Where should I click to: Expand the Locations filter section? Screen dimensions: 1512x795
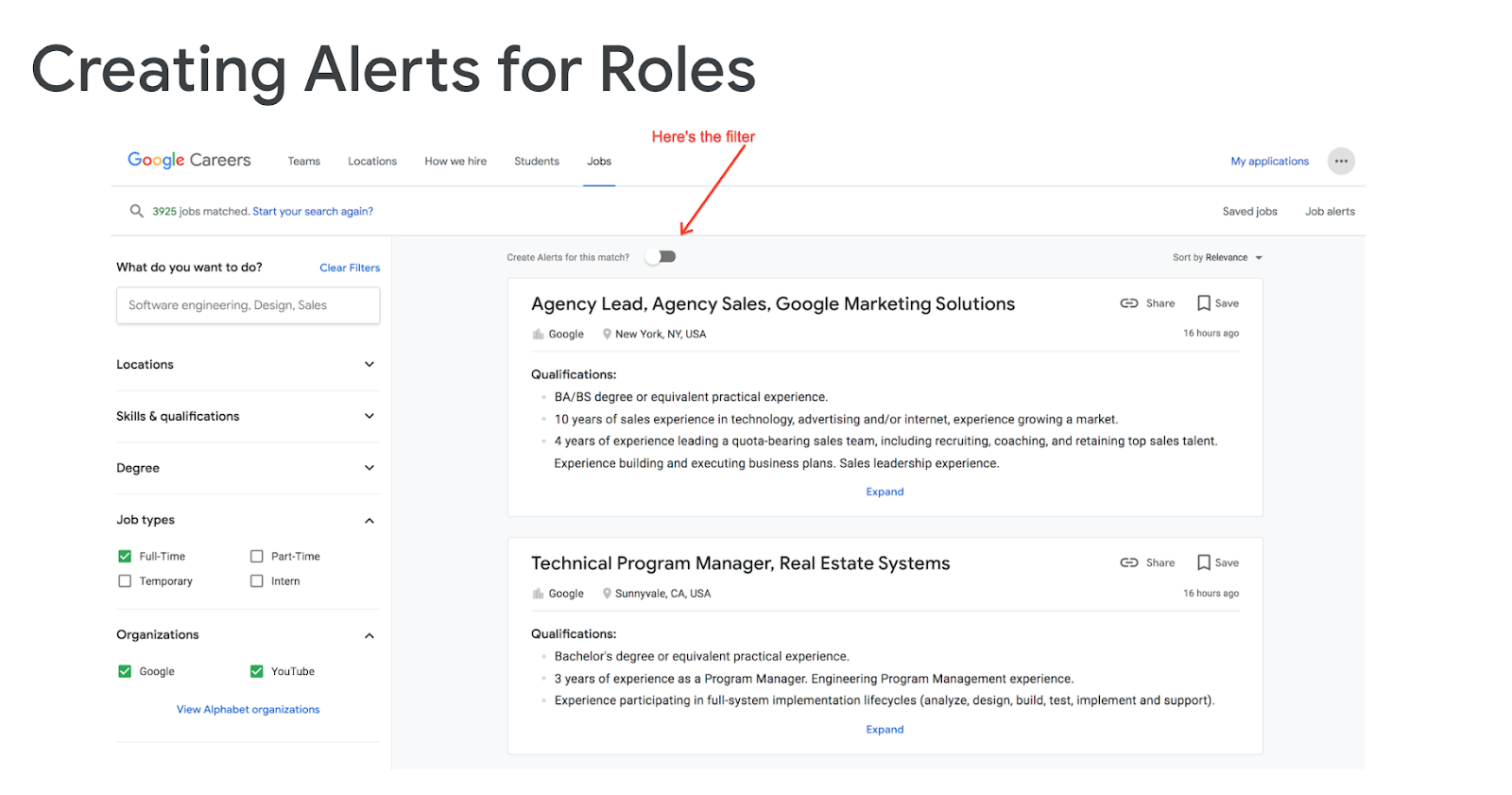pyautogui.click(x=369, y=365)
